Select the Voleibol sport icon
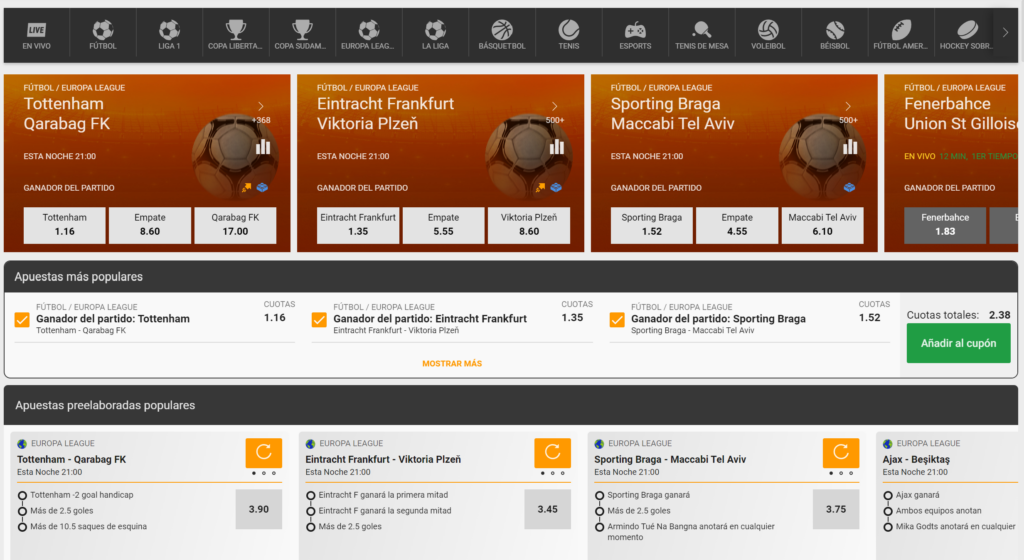 [768, 36]
